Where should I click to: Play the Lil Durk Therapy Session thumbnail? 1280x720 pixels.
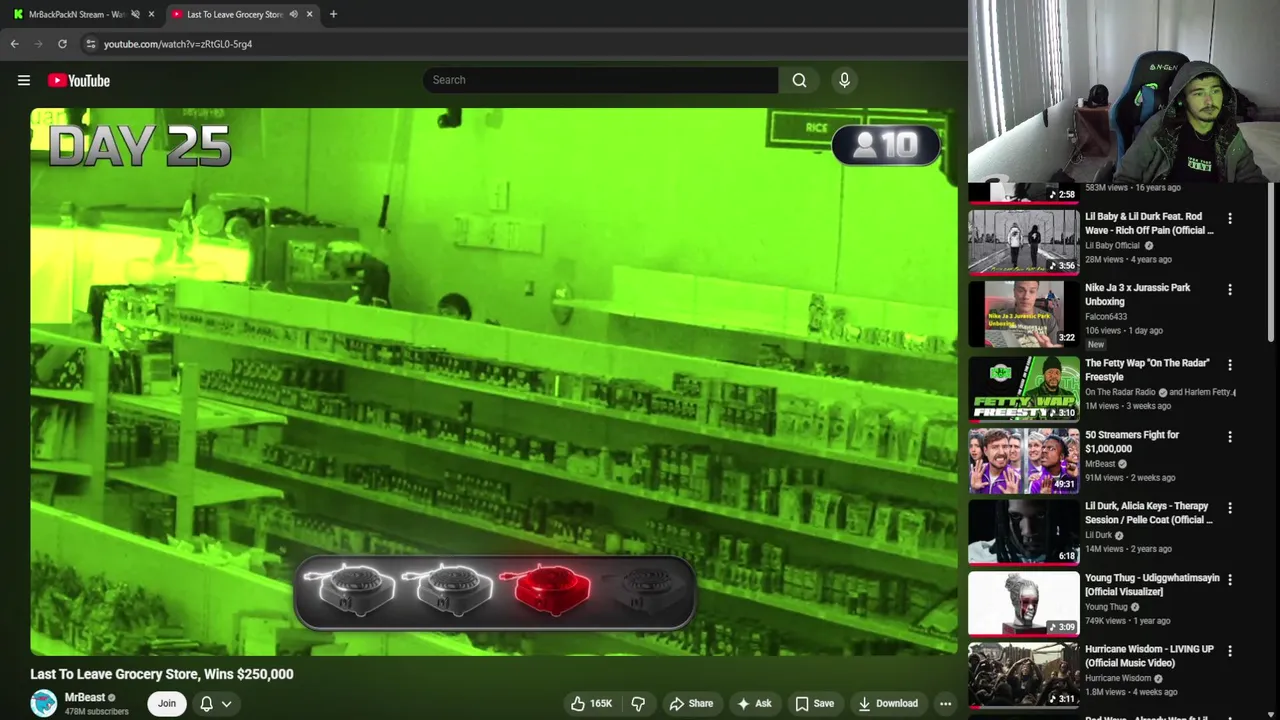coord(1024,531)
